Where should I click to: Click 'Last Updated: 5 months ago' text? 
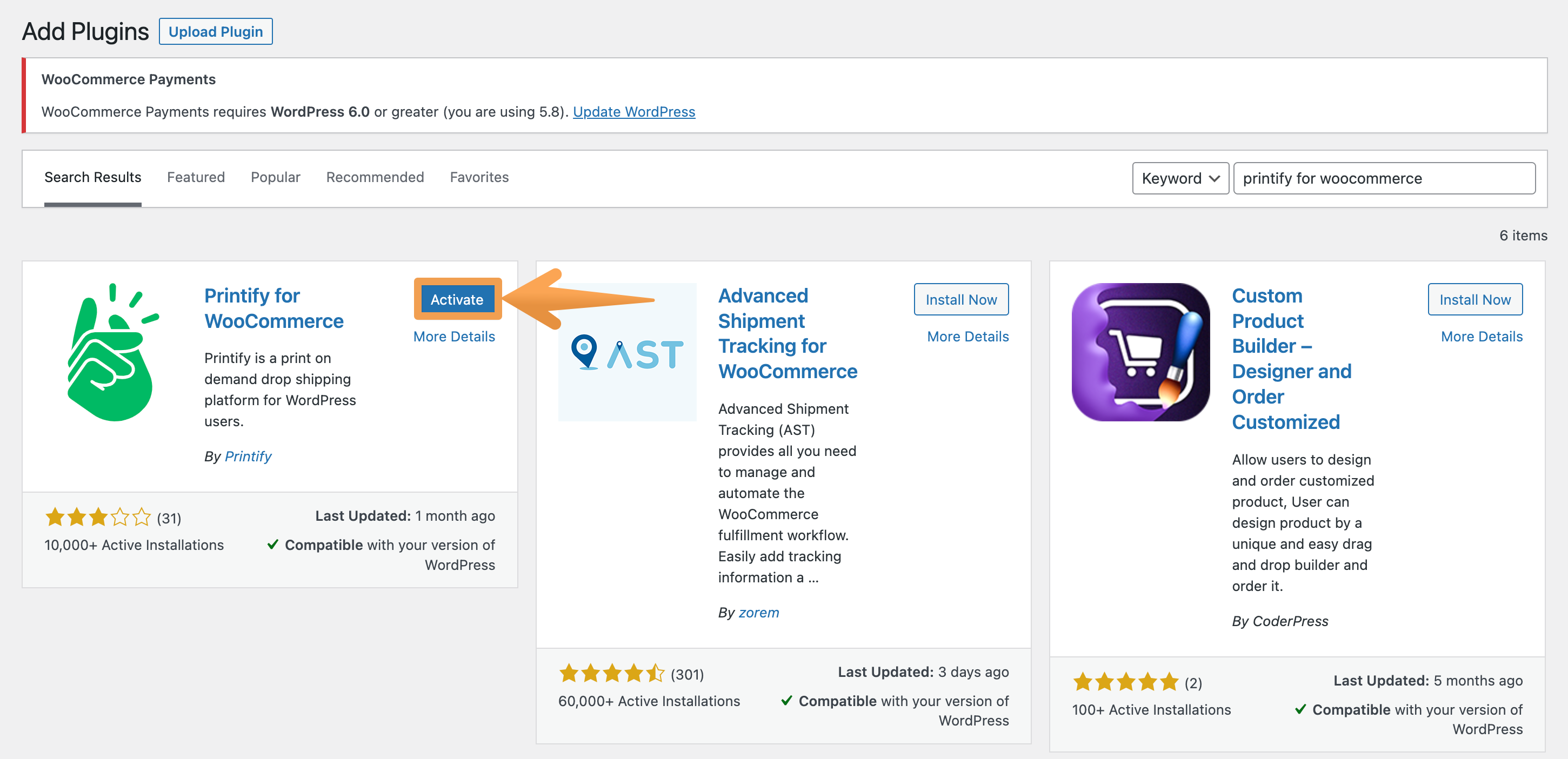pyautogui.click(x=1428, y=681)
